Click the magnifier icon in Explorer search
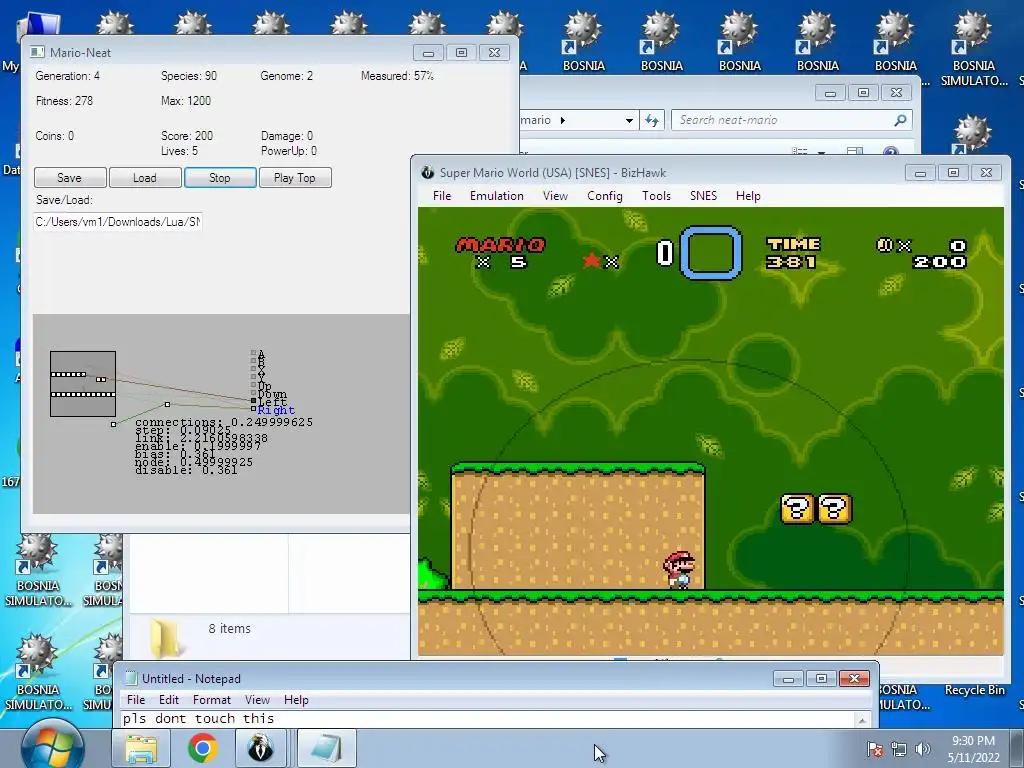1024x768 pixels. [901, 120]
